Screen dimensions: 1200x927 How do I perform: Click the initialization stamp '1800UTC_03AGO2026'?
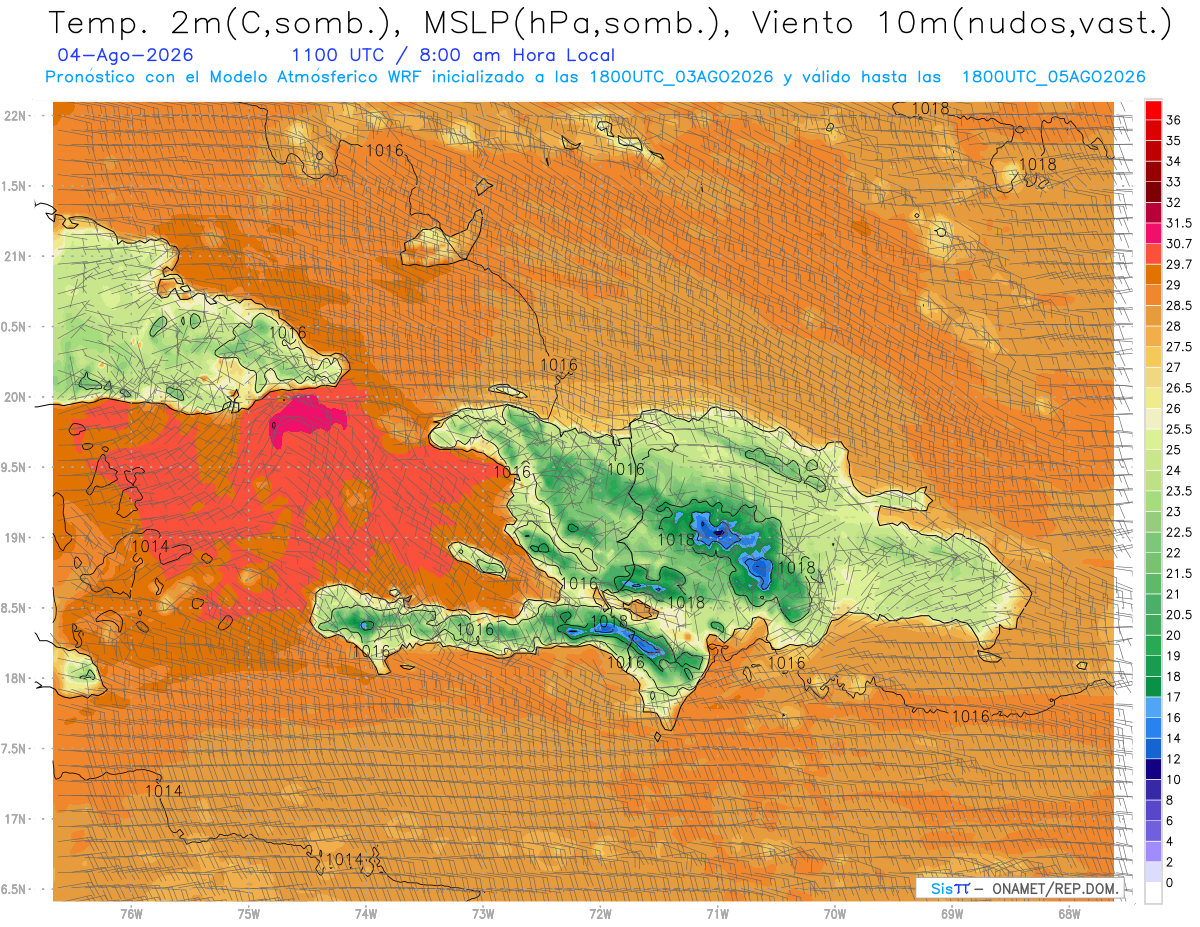click(682, 77)
